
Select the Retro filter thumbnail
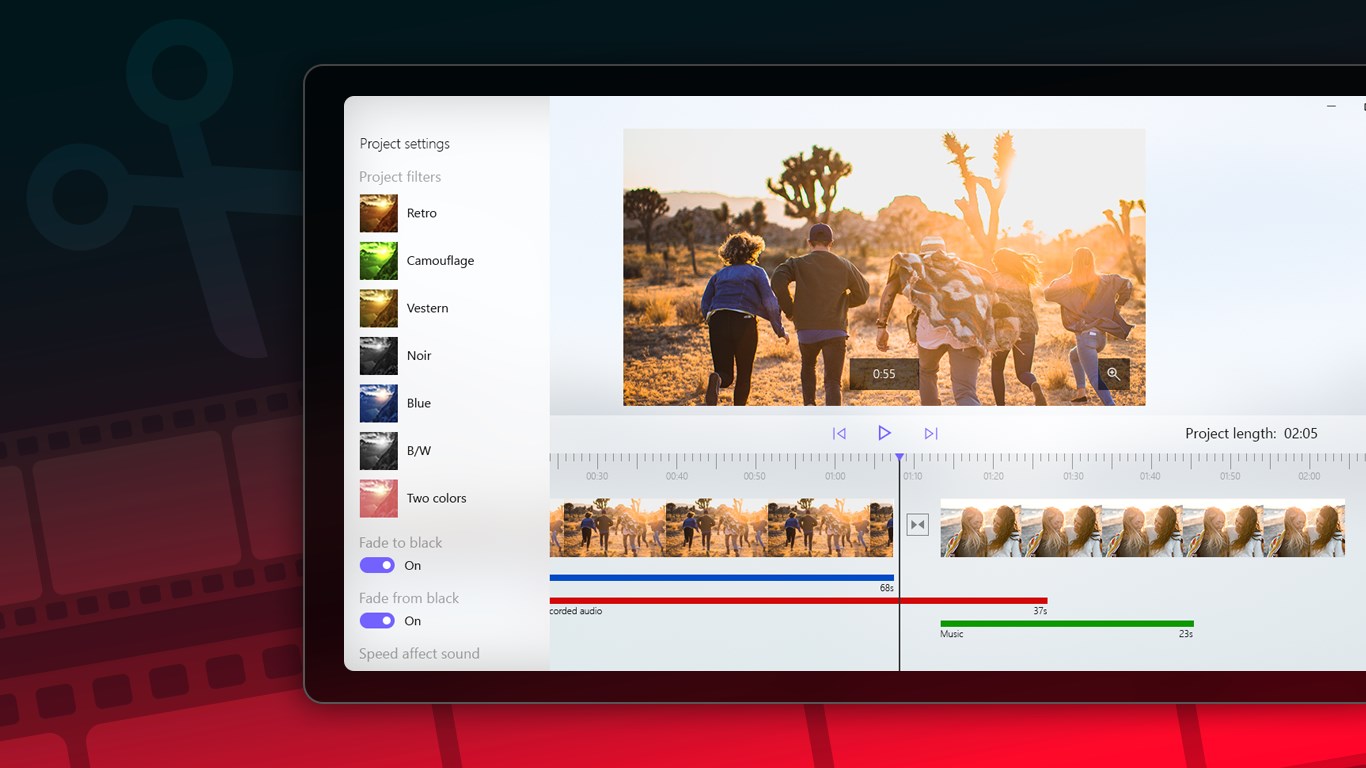click(379, 213)
